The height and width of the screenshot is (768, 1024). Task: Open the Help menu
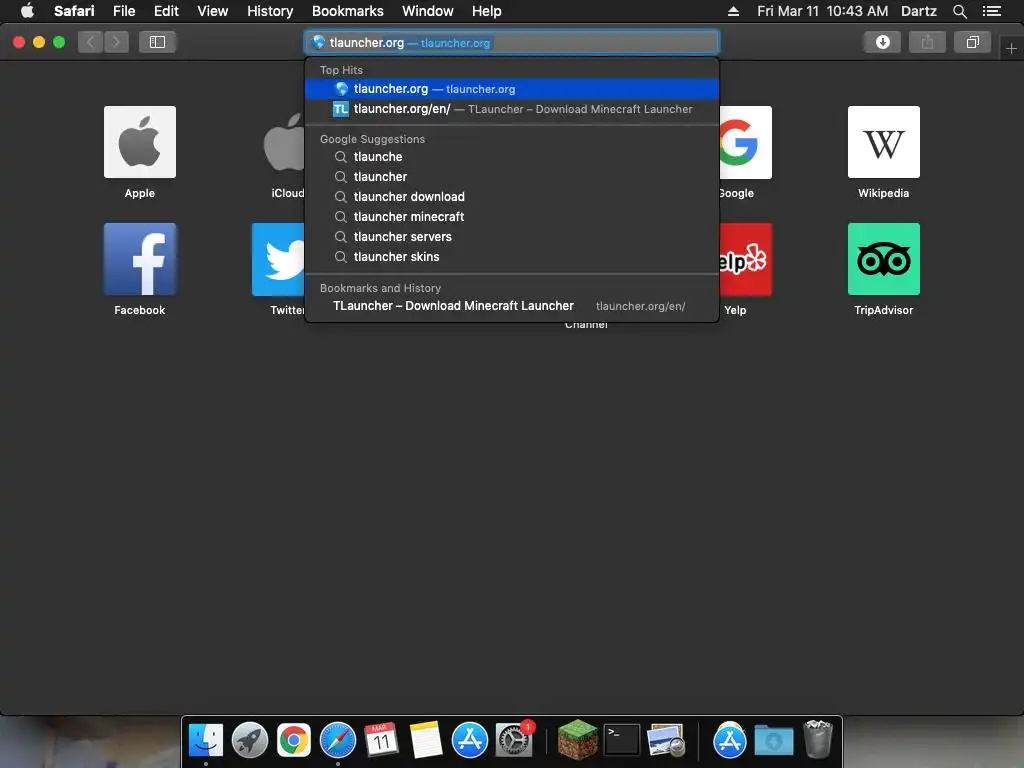pyautogui.click(x=487, y=11)
